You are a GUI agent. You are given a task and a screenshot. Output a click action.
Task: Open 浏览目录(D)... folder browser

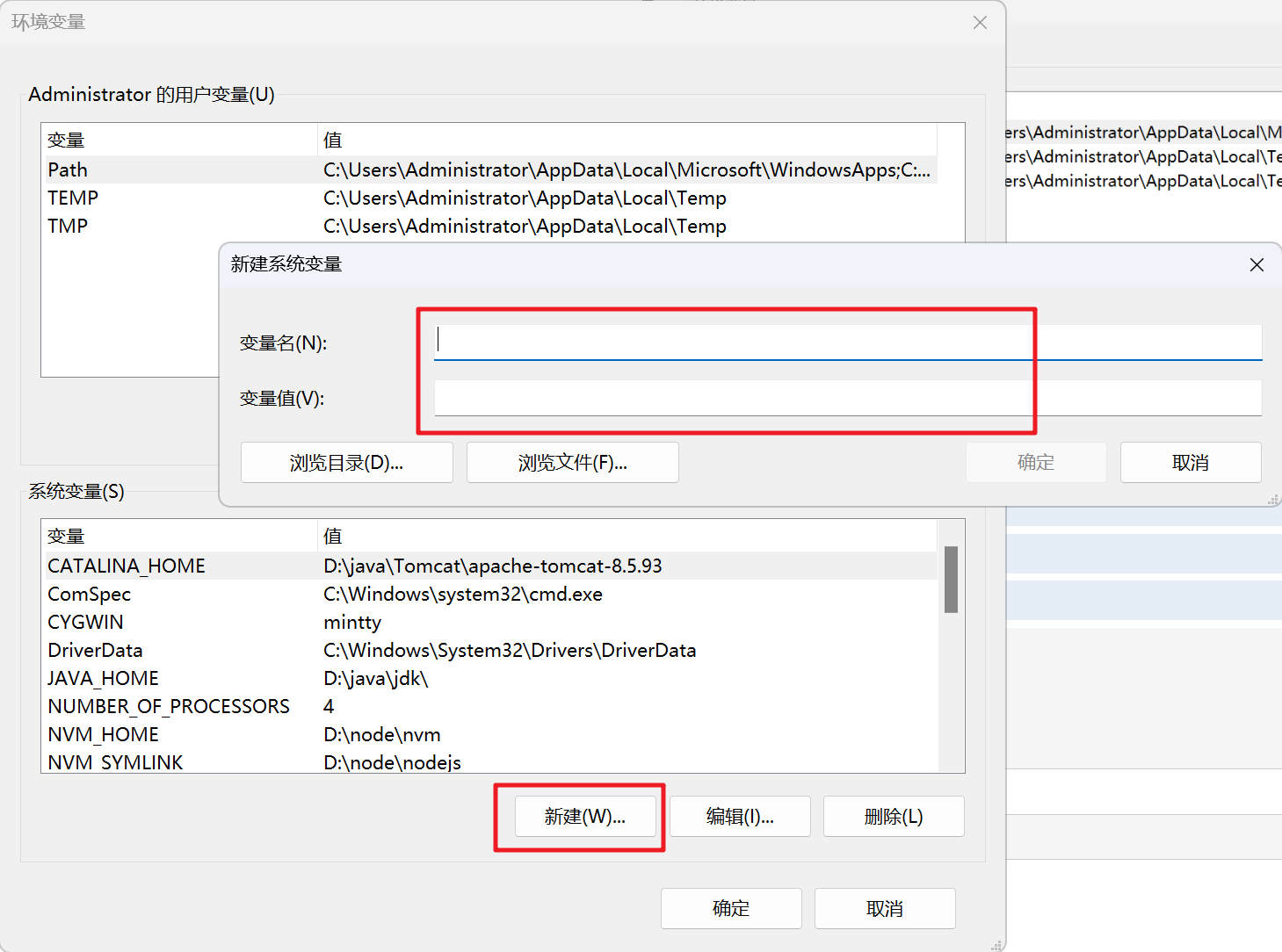point(346,463)
